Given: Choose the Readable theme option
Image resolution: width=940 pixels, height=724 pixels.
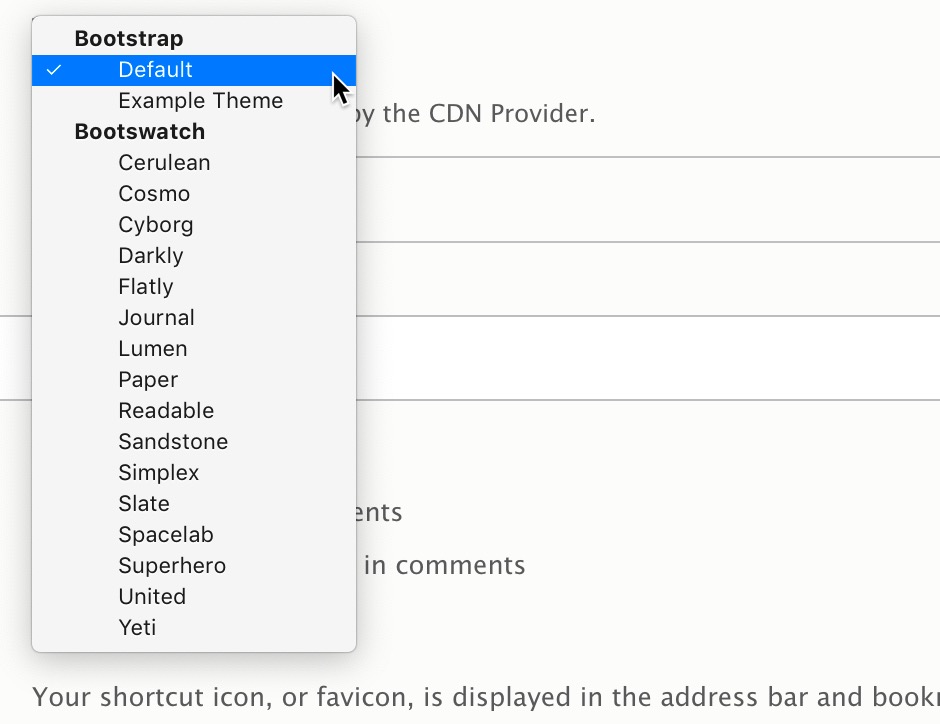Looking at the screenshot, I should [166, 411].
